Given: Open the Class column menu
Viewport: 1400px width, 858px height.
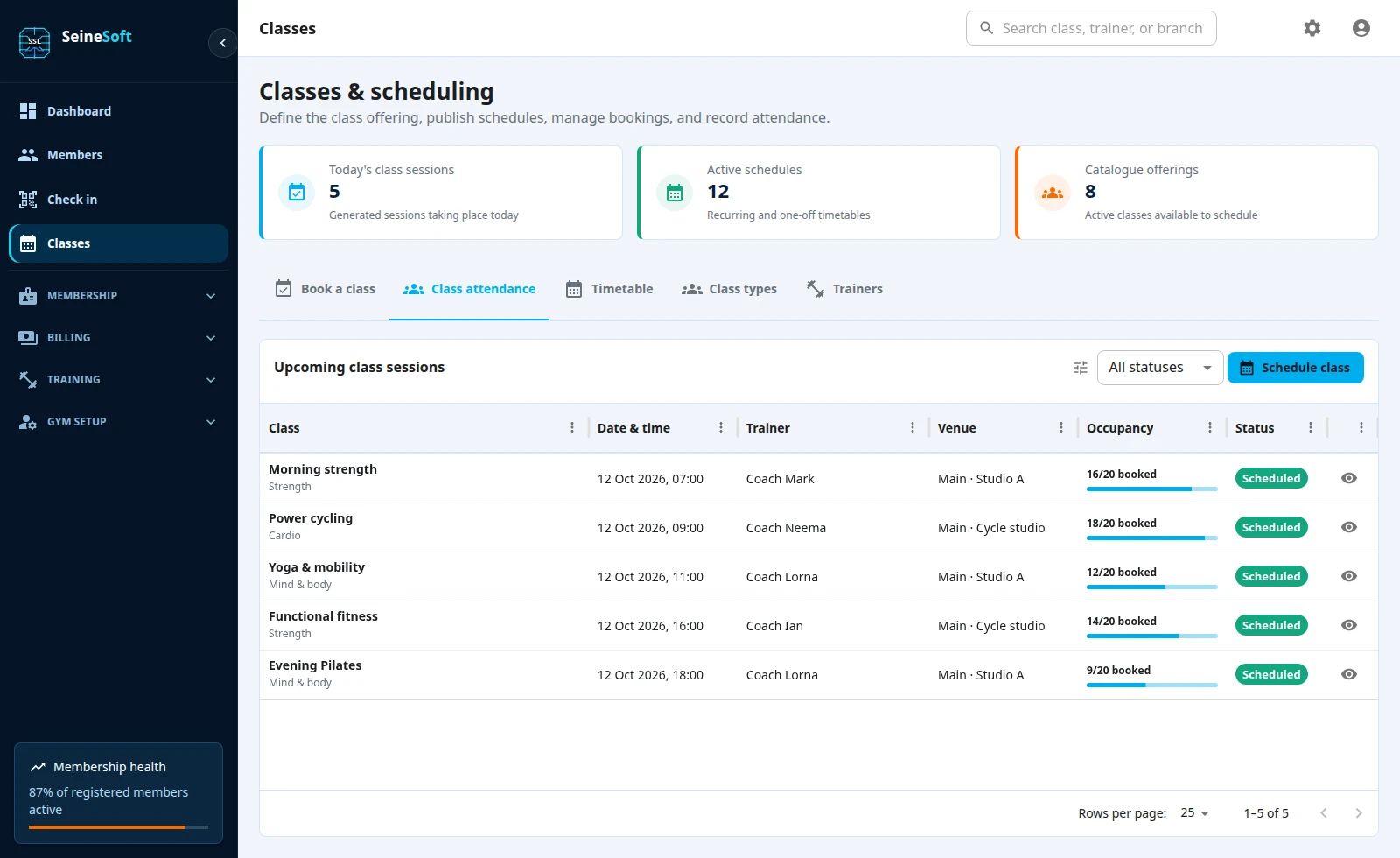Looking at the screenshot, I should 572,427.
